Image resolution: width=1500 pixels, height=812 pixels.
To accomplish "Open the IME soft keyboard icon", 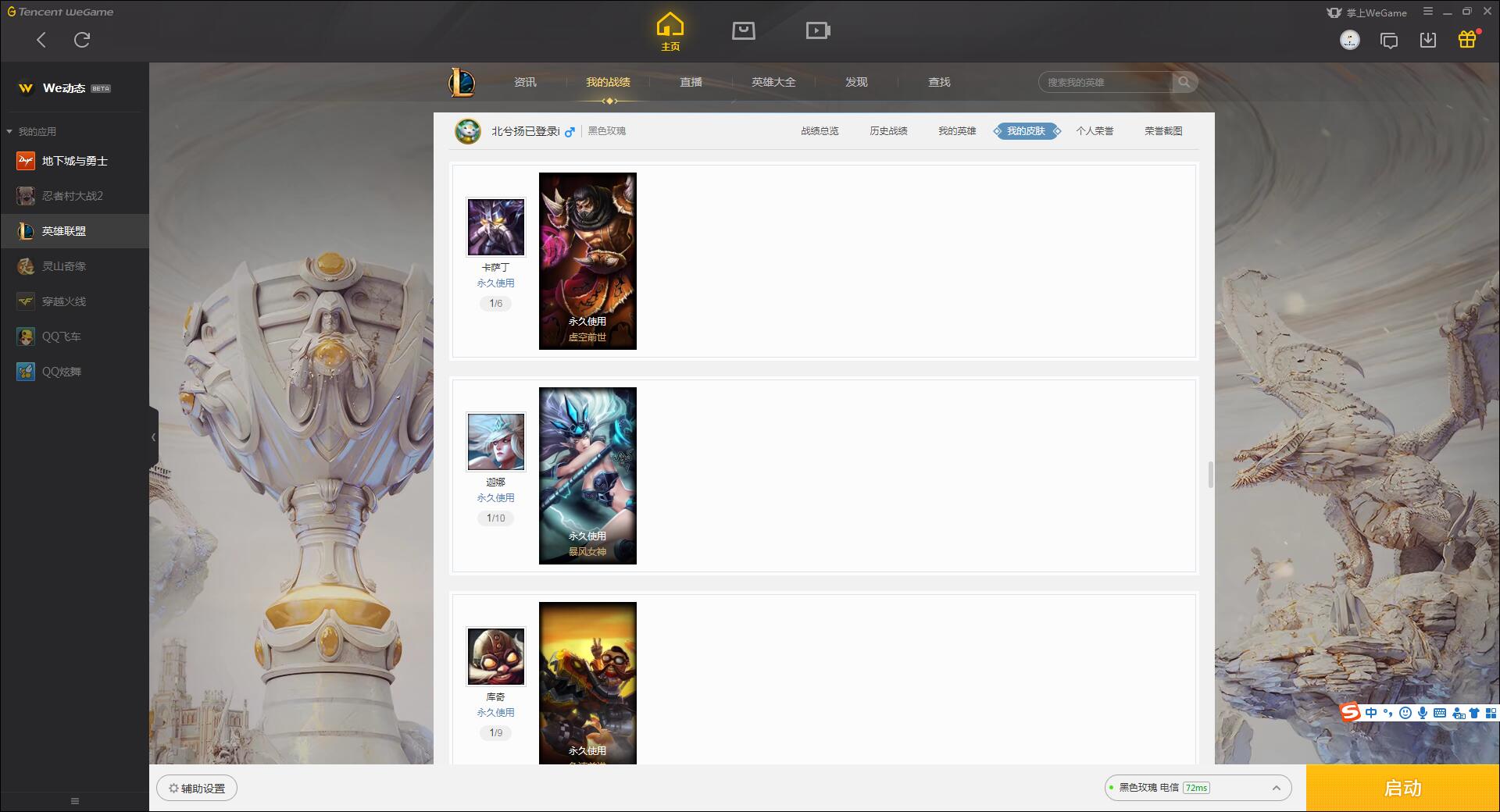I will [x=1440, y=713].
